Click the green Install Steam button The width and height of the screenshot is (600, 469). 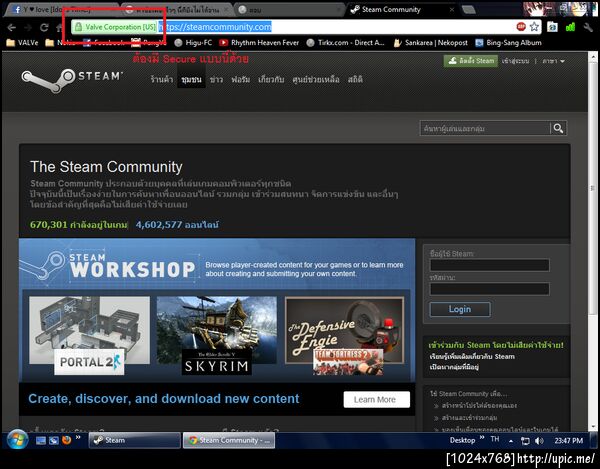click(471, 61)
